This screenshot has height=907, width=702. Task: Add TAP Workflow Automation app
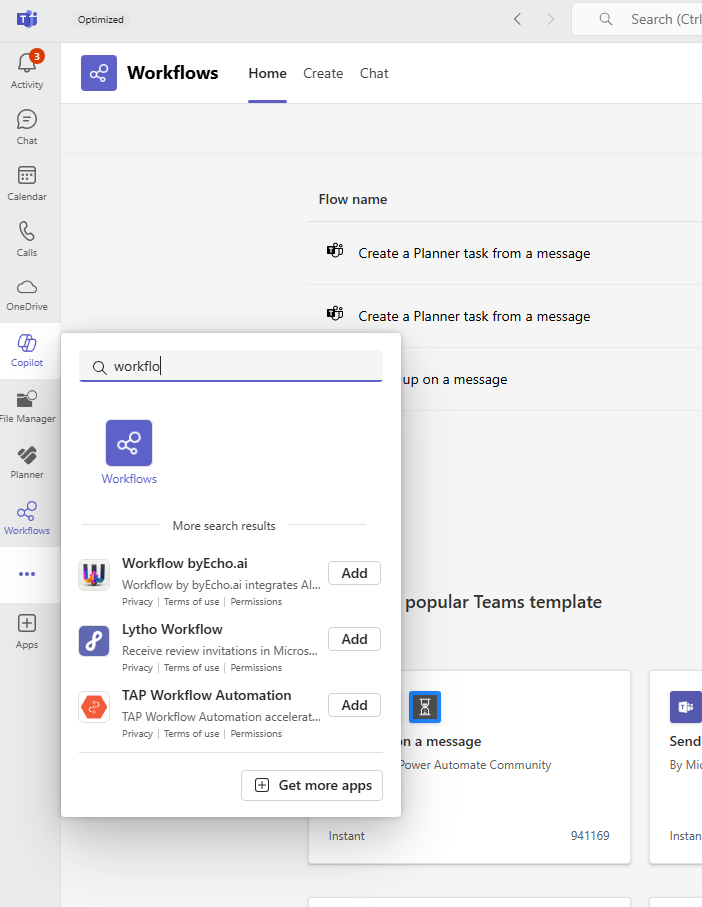click(354, 705)
